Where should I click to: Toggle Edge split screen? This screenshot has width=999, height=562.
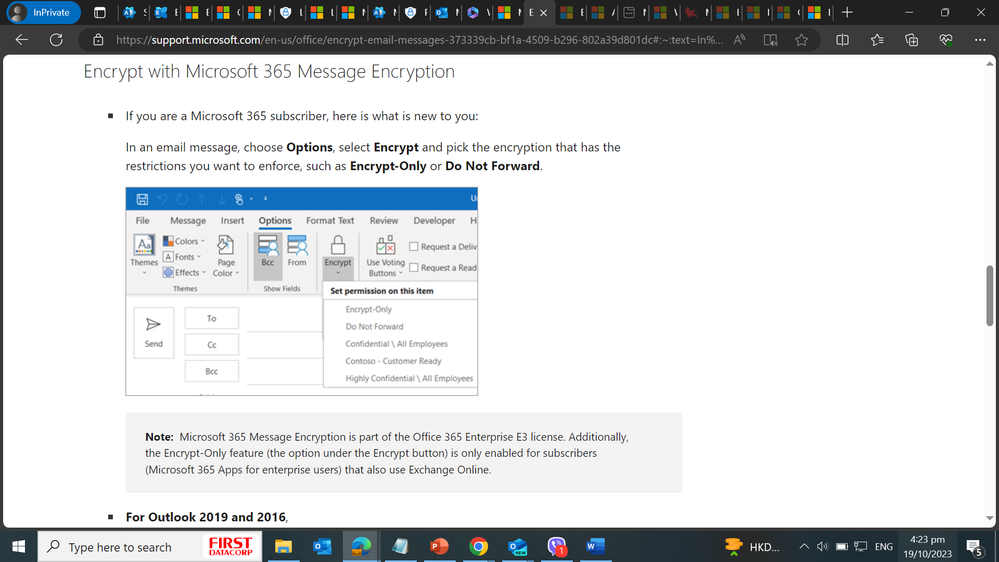click(842, 40)
